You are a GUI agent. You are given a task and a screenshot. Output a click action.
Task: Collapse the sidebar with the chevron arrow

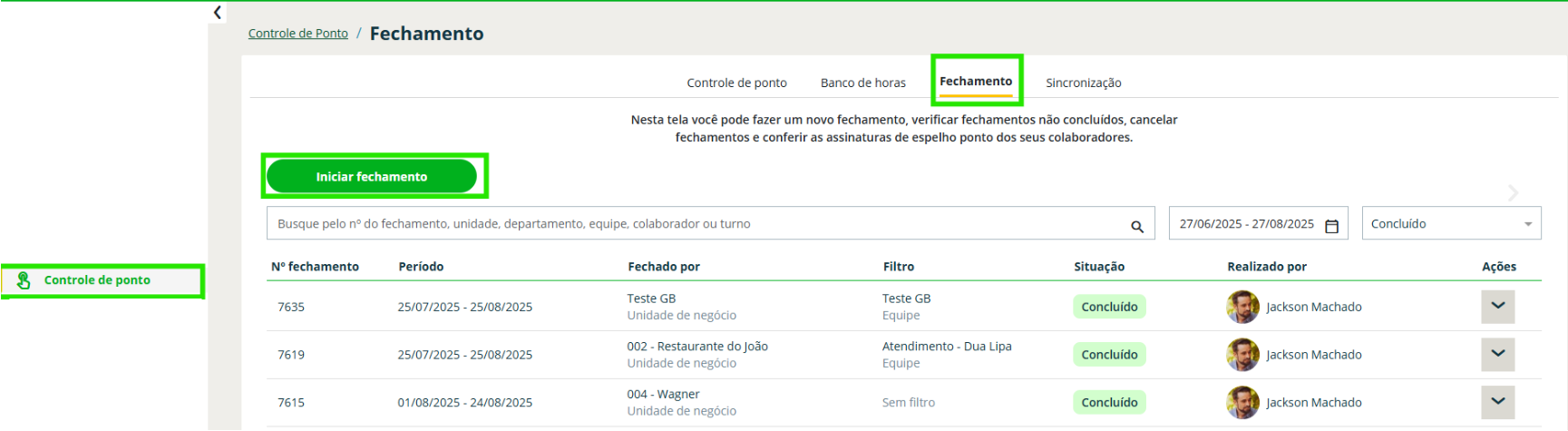coord(218,13)
